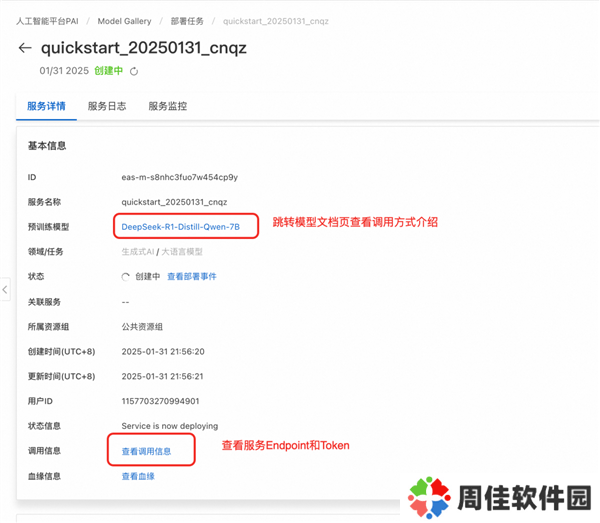
Task: Expand the collapsed left sidebar chevron
Action: click(x=5, y=290)
